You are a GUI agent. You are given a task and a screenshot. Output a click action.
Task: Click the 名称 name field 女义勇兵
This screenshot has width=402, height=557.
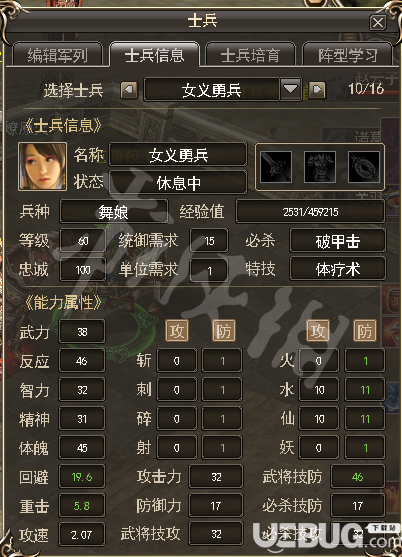pos(178,155)
